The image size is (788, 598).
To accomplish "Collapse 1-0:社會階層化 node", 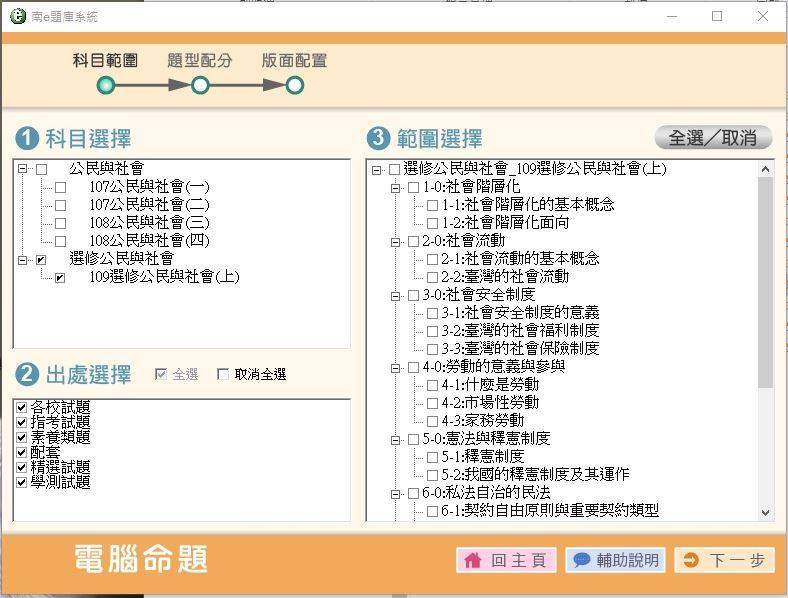I will click(x=396, y=188).
